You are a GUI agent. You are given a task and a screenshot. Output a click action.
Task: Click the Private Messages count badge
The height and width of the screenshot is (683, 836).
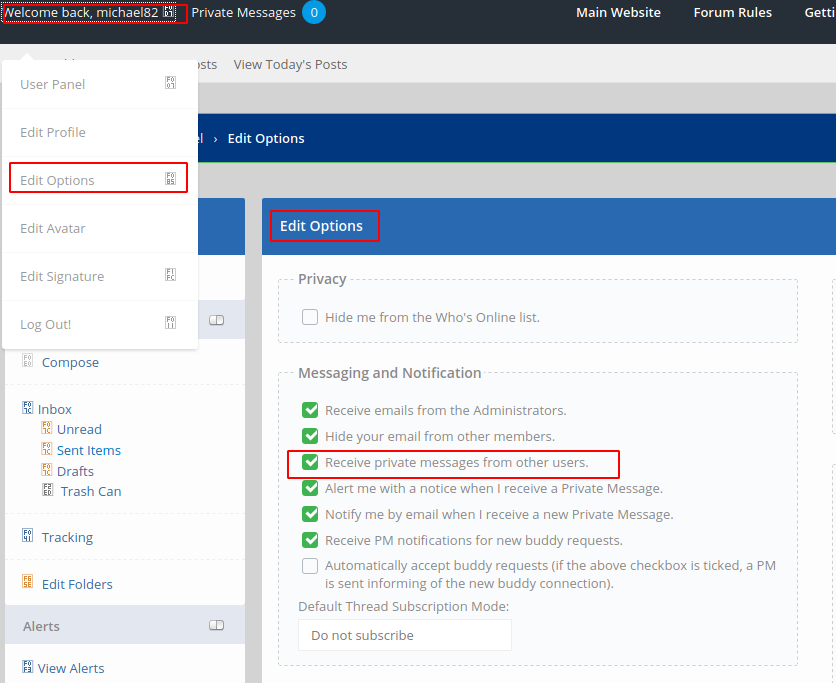(313, 13)
